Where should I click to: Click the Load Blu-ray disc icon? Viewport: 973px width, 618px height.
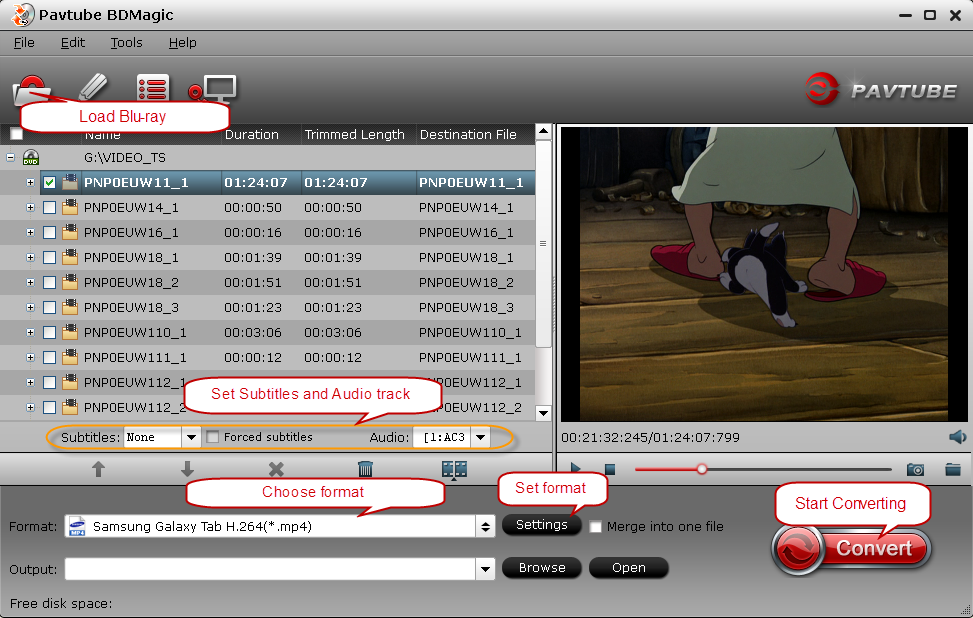(31, 89)
